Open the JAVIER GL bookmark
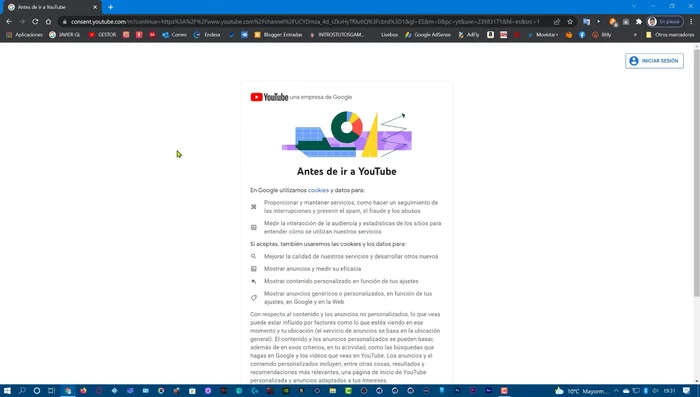Viewport: 700px width, 397px height. [65, 34]
